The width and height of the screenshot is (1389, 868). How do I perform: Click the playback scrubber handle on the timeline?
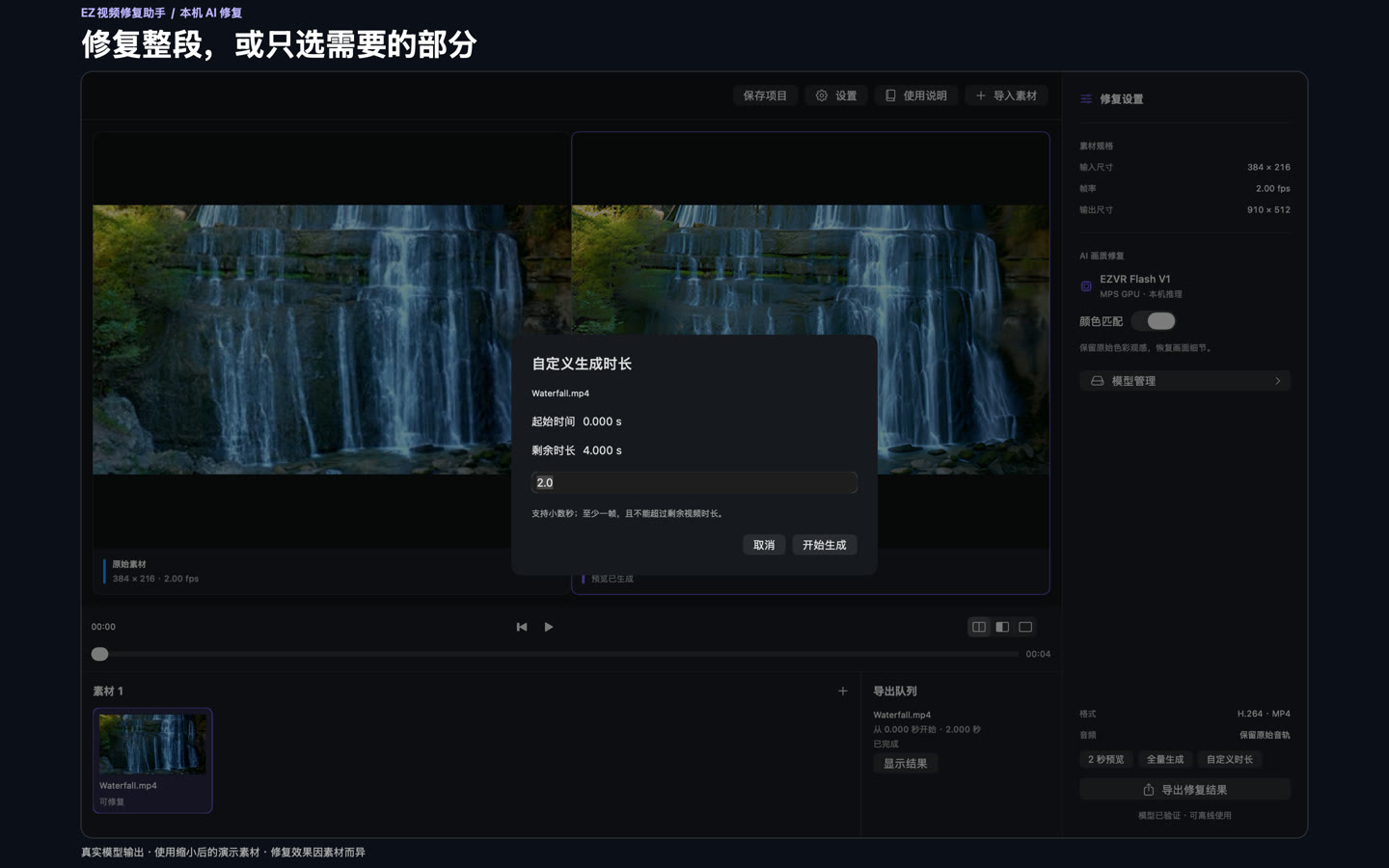pos(99,654)
